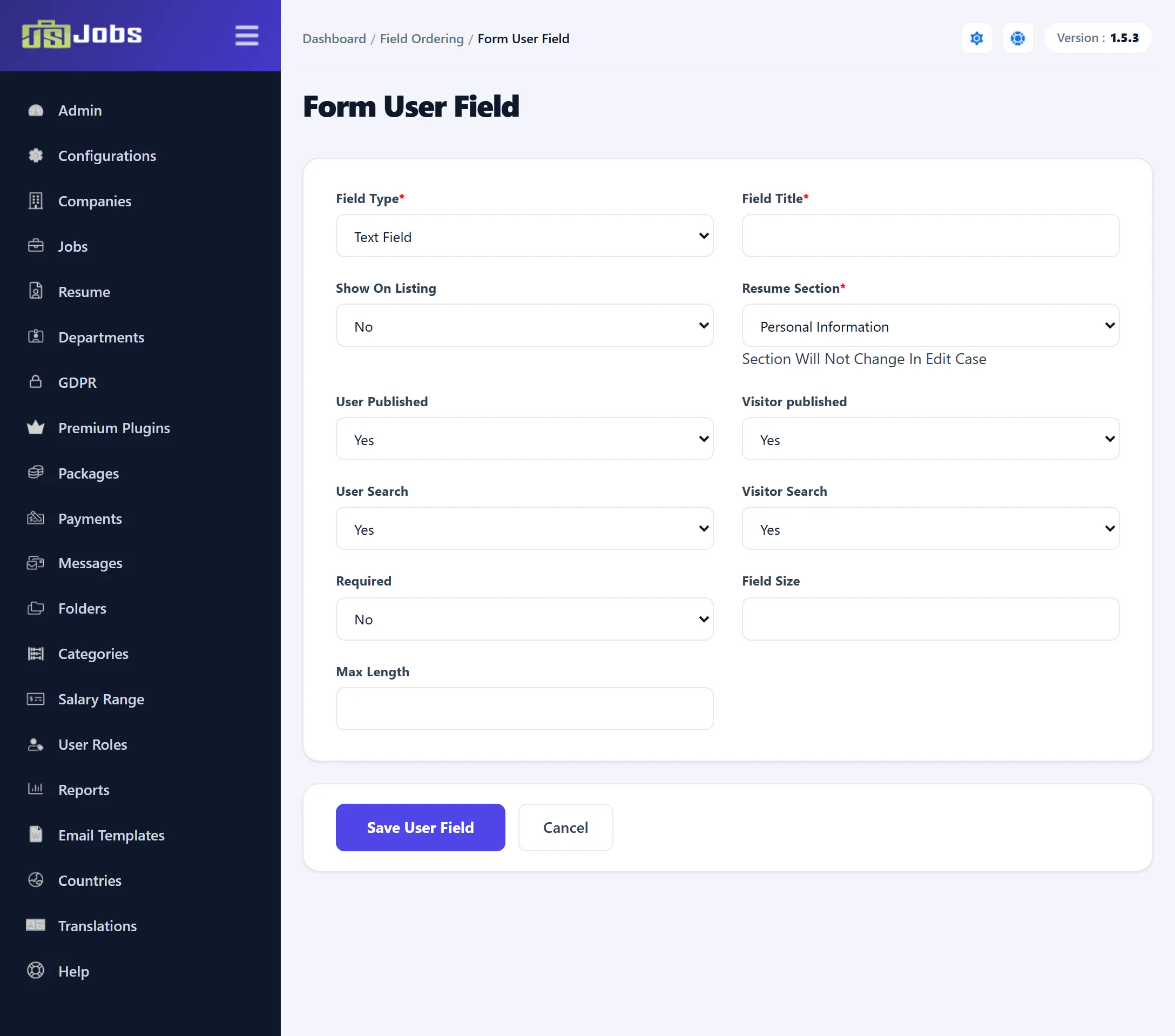Click the Departments icon in sidebar

(x=36, y=337)
